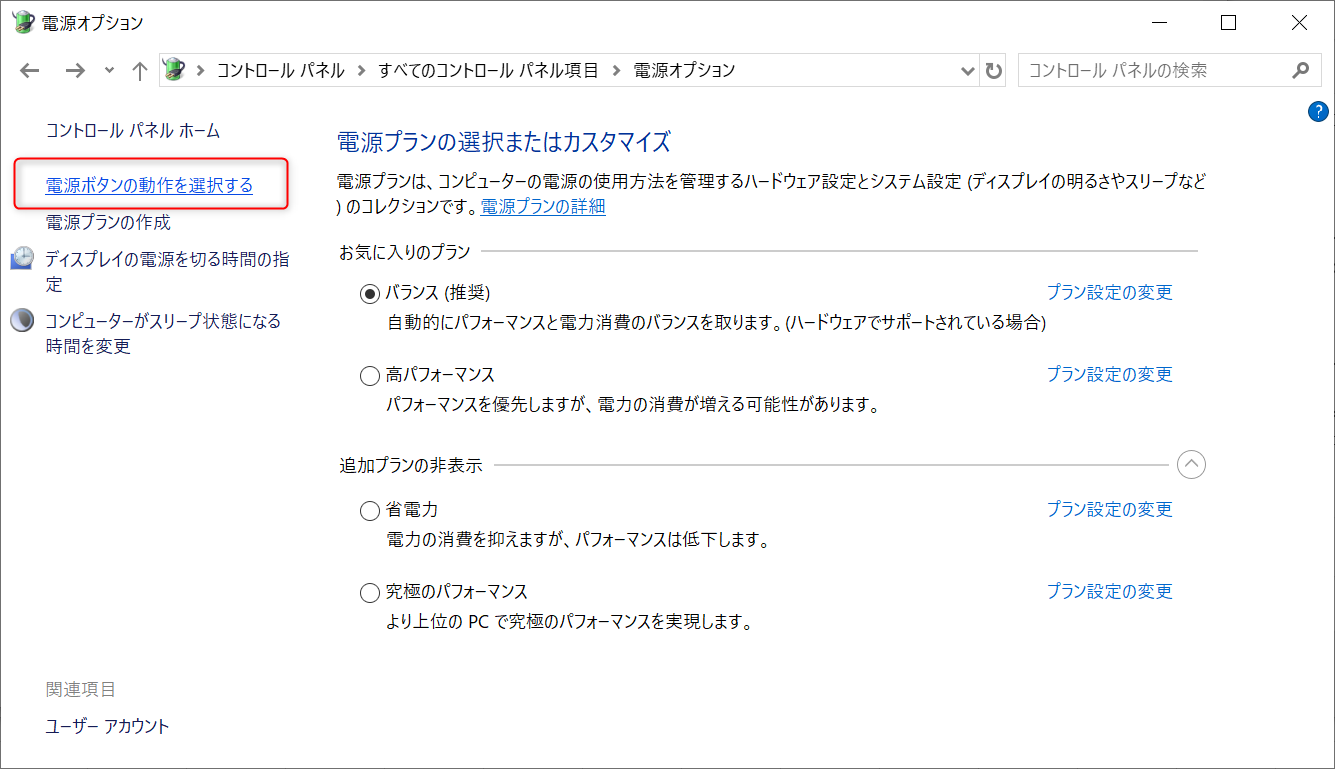Click すべてのコントロール パネル項目 breadcrumb
Screen dimensions: 1335x769
[x=488, y=70]
